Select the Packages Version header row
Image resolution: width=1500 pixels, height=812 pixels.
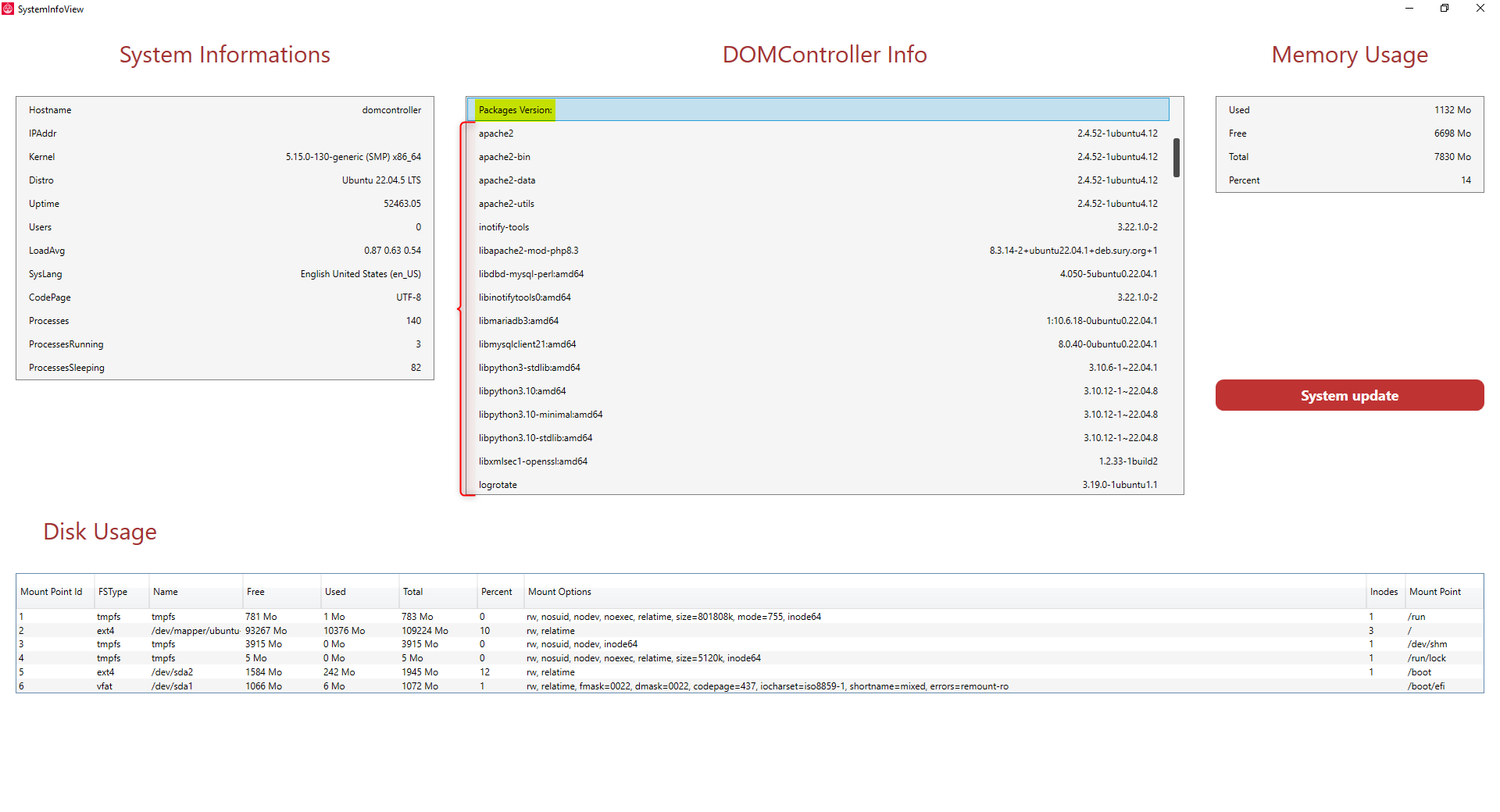click(818, 110)
